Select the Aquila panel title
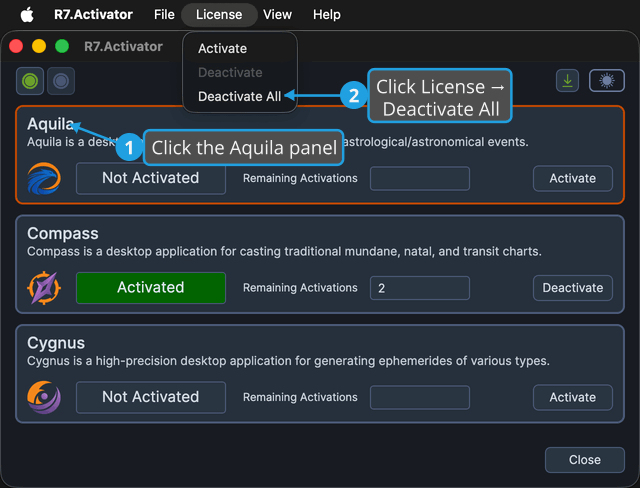 coord(51,124)
